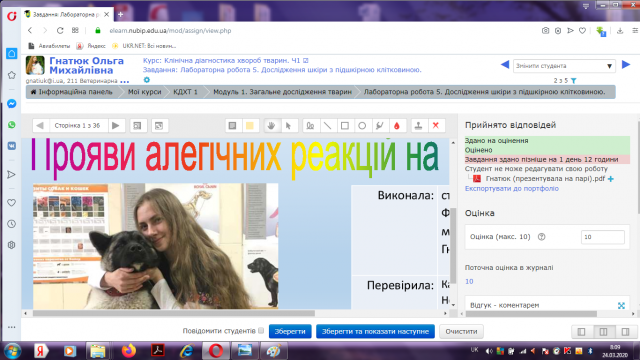Open Авиабилеты bookmark
The height and width of the screenshot is (360, 640).
pos(49,46)
